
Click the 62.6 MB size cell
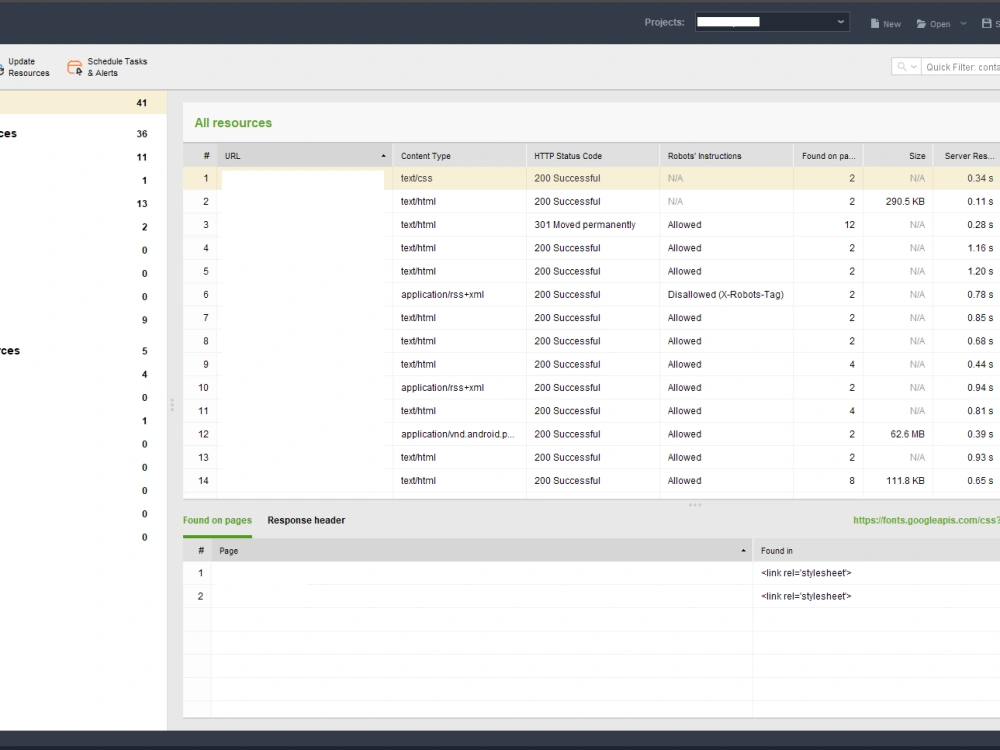[898, 434]
